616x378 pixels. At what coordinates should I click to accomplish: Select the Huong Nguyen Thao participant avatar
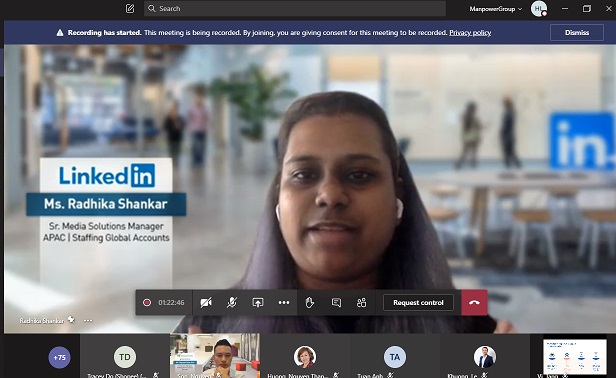pos(304,357)
